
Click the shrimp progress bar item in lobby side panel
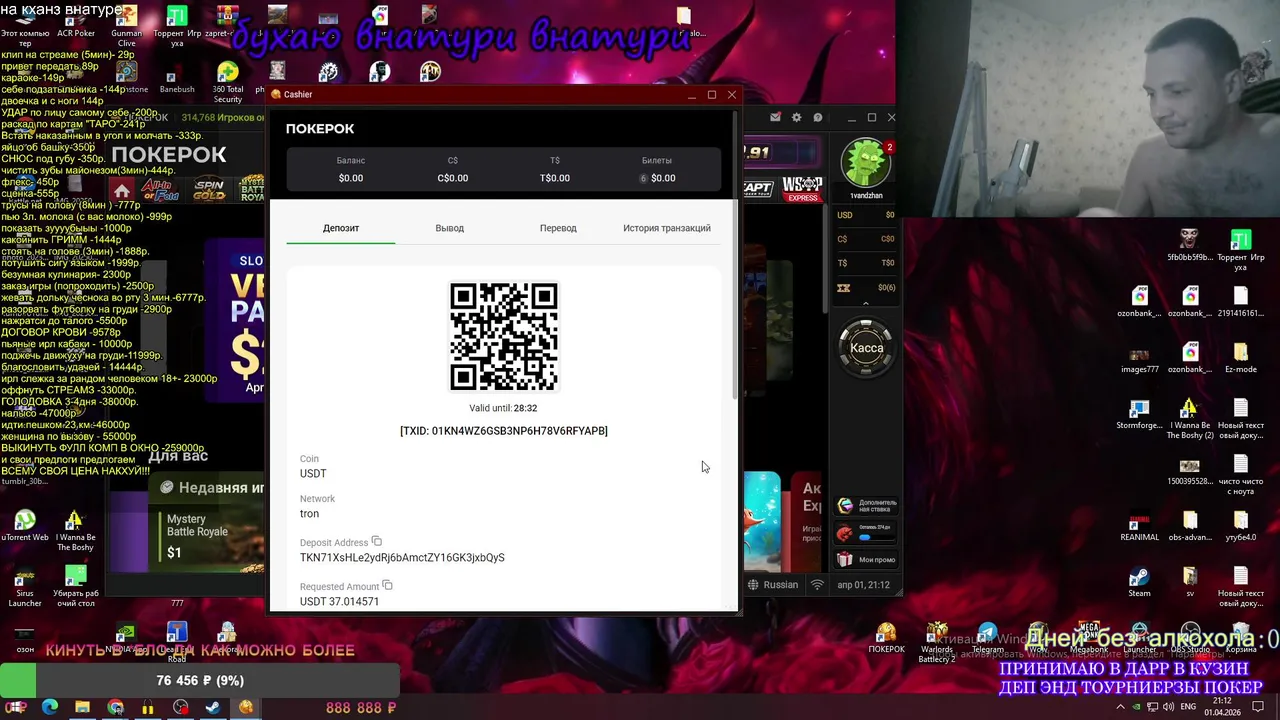866,533
